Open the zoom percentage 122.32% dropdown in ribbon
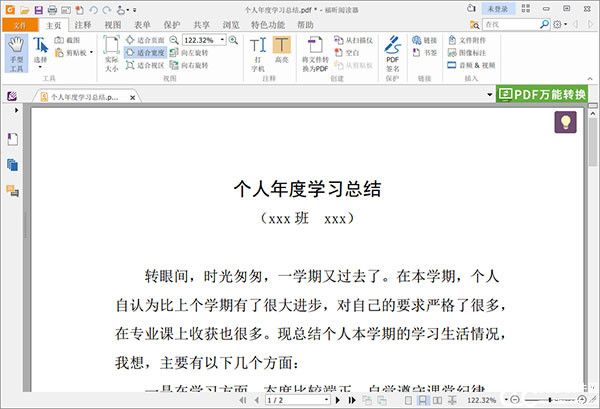The image size is (600, 409). (222, 40)
